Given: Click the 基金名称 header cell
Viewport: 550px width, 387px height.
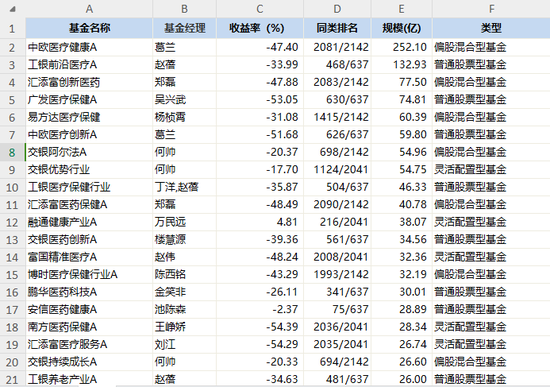Looking at the screenshot, I should click(89, 28).
